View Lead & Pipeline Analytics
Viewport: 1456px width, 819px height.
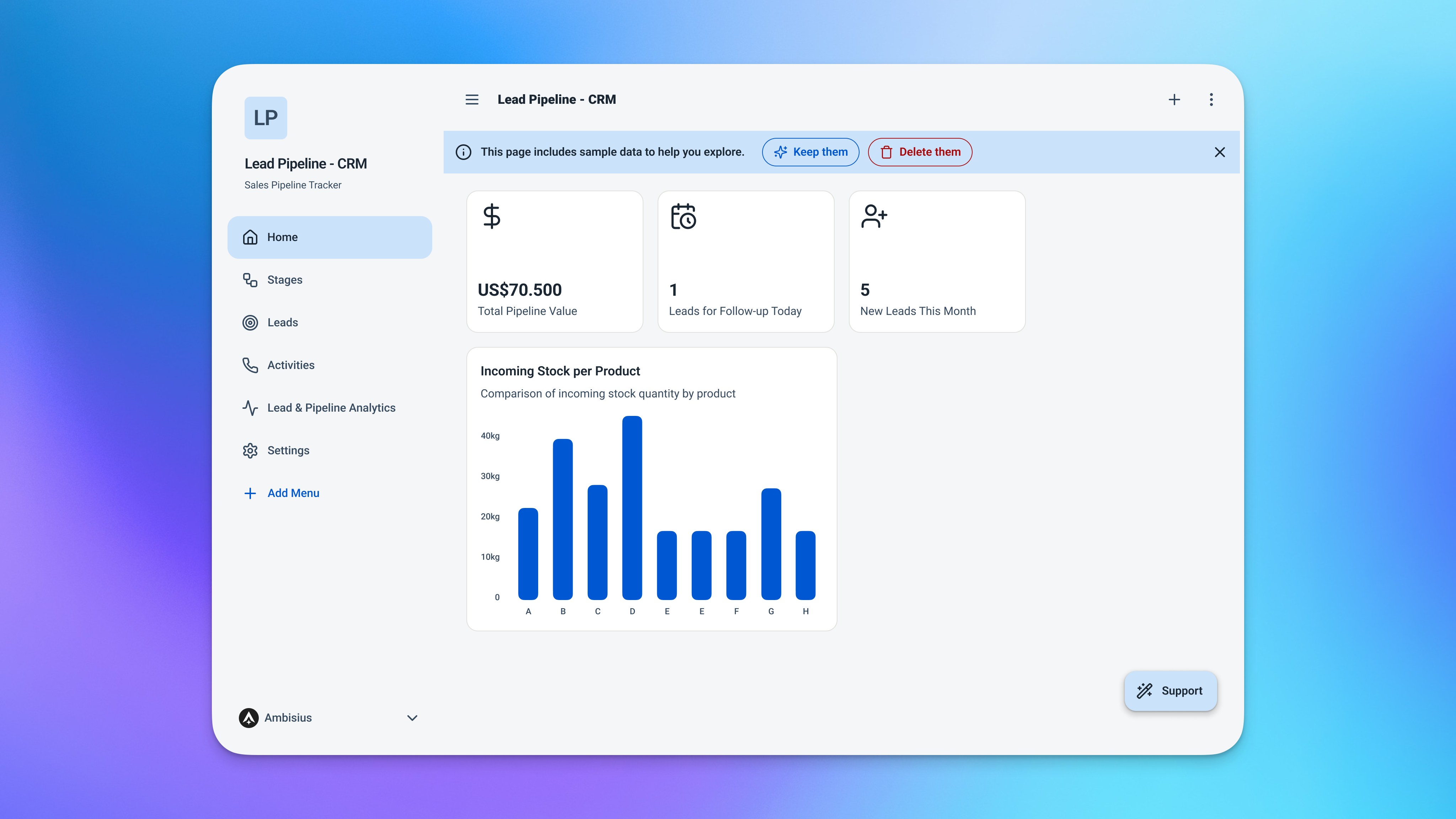pyautogui.click(x=331, y=407)
